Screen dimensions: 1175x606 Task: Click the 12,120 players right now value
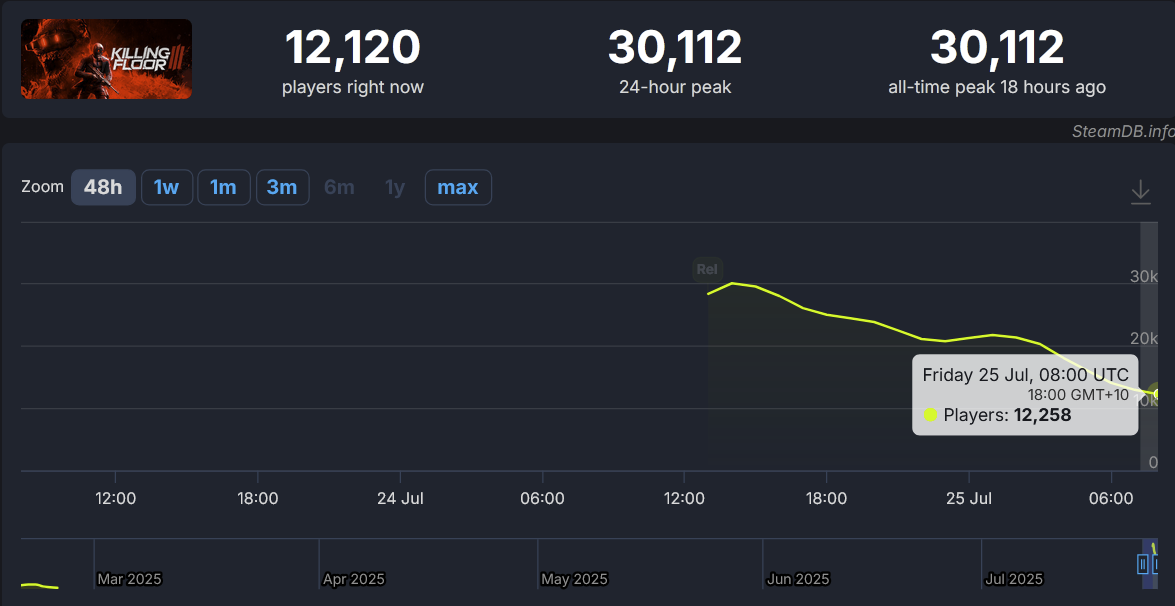352,47
